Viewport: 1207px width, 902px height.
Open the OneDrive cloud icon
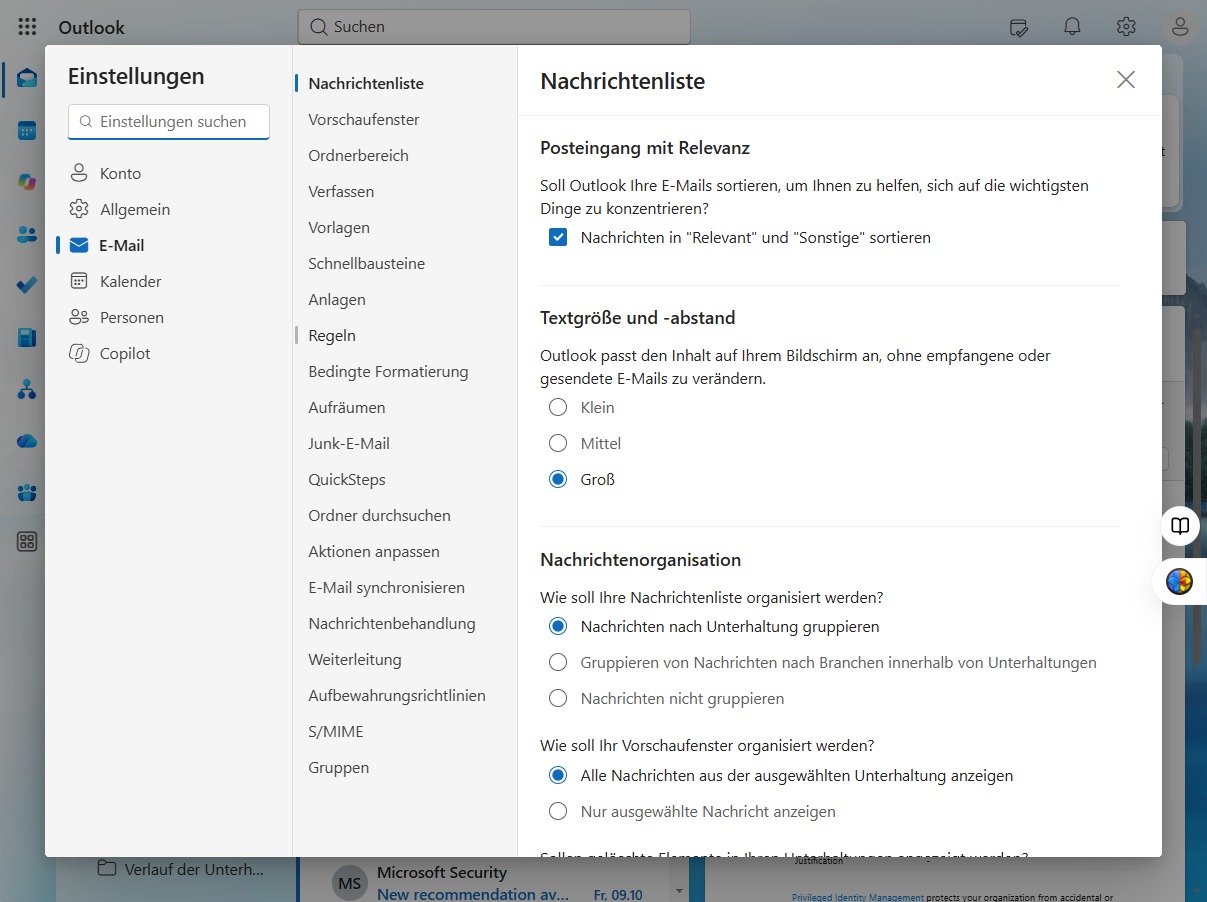click(27, 441)
